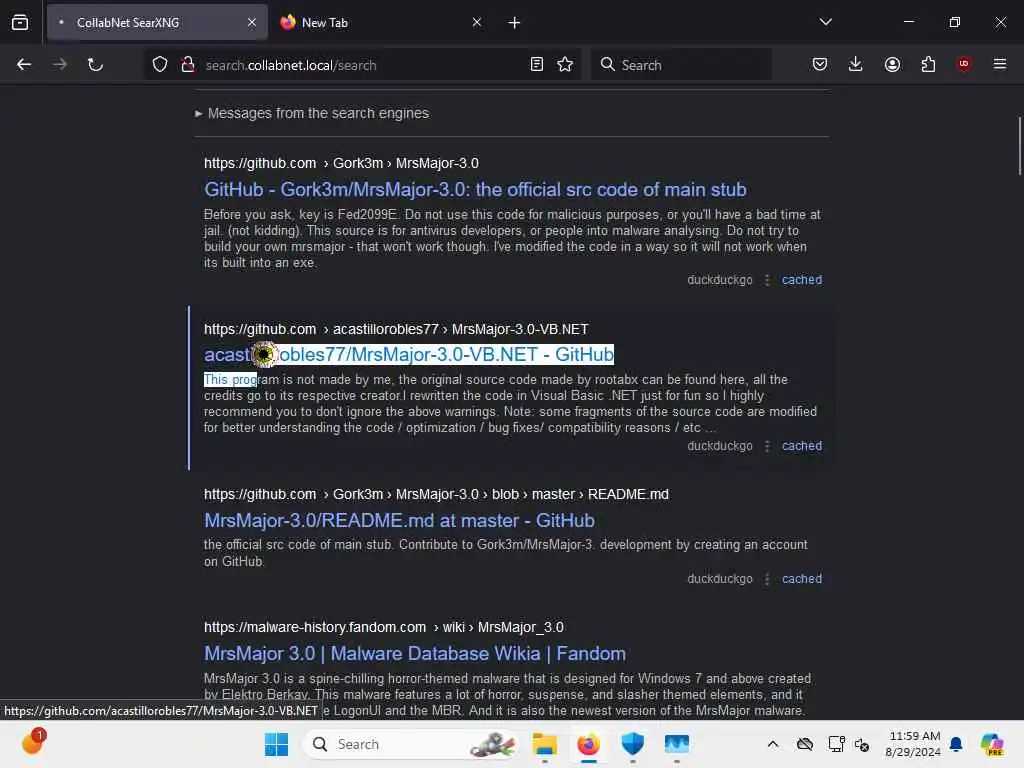Open acastillorobles77/MrsMajor-3.0-VB.NET - GitHub result
This screenshot has height=768, width=1024.
pos(409,354)
